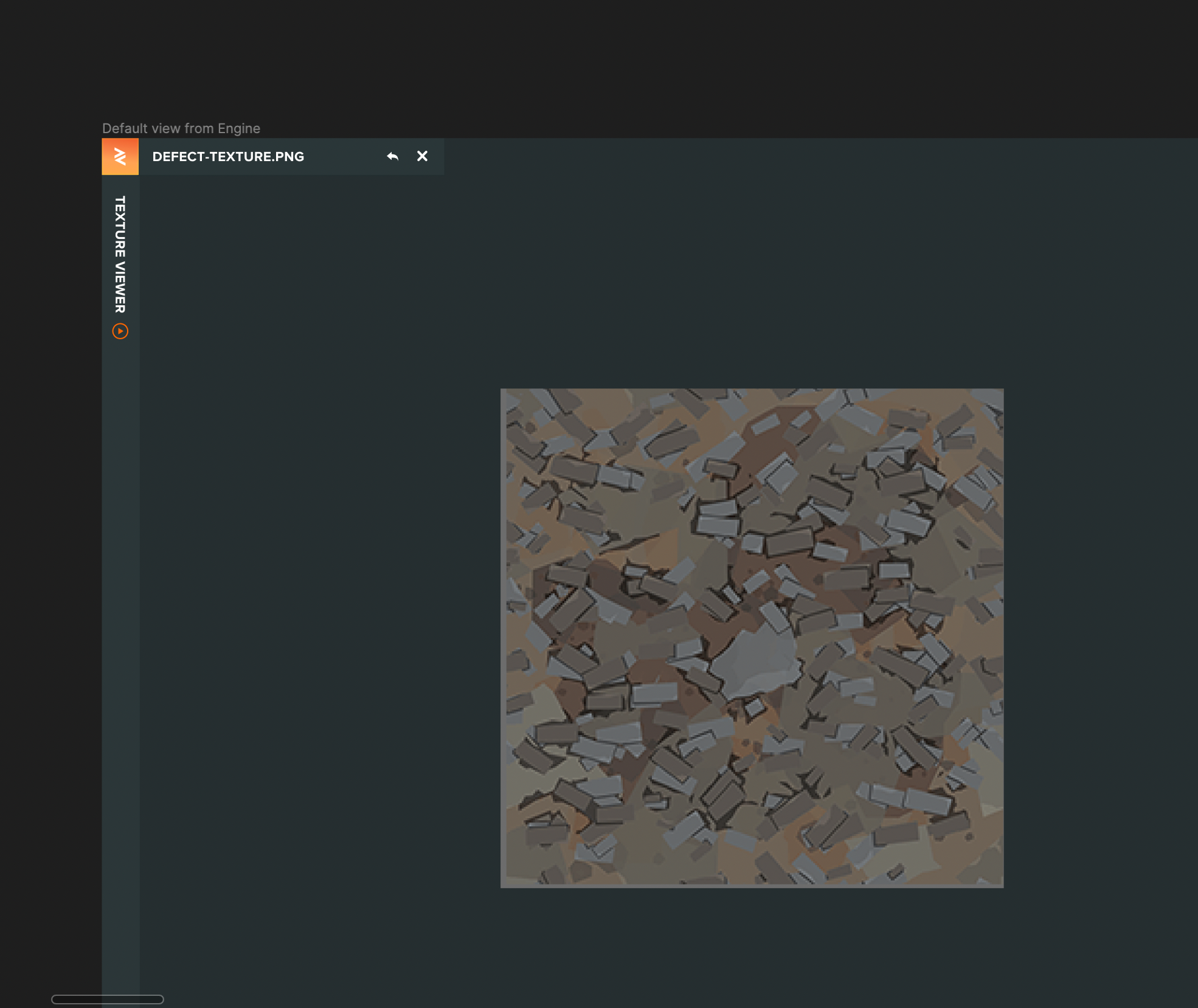Click the bottom-left corner of texture preview
The width and height of the screenshot is (1198, 1008).
coord(504,885)
